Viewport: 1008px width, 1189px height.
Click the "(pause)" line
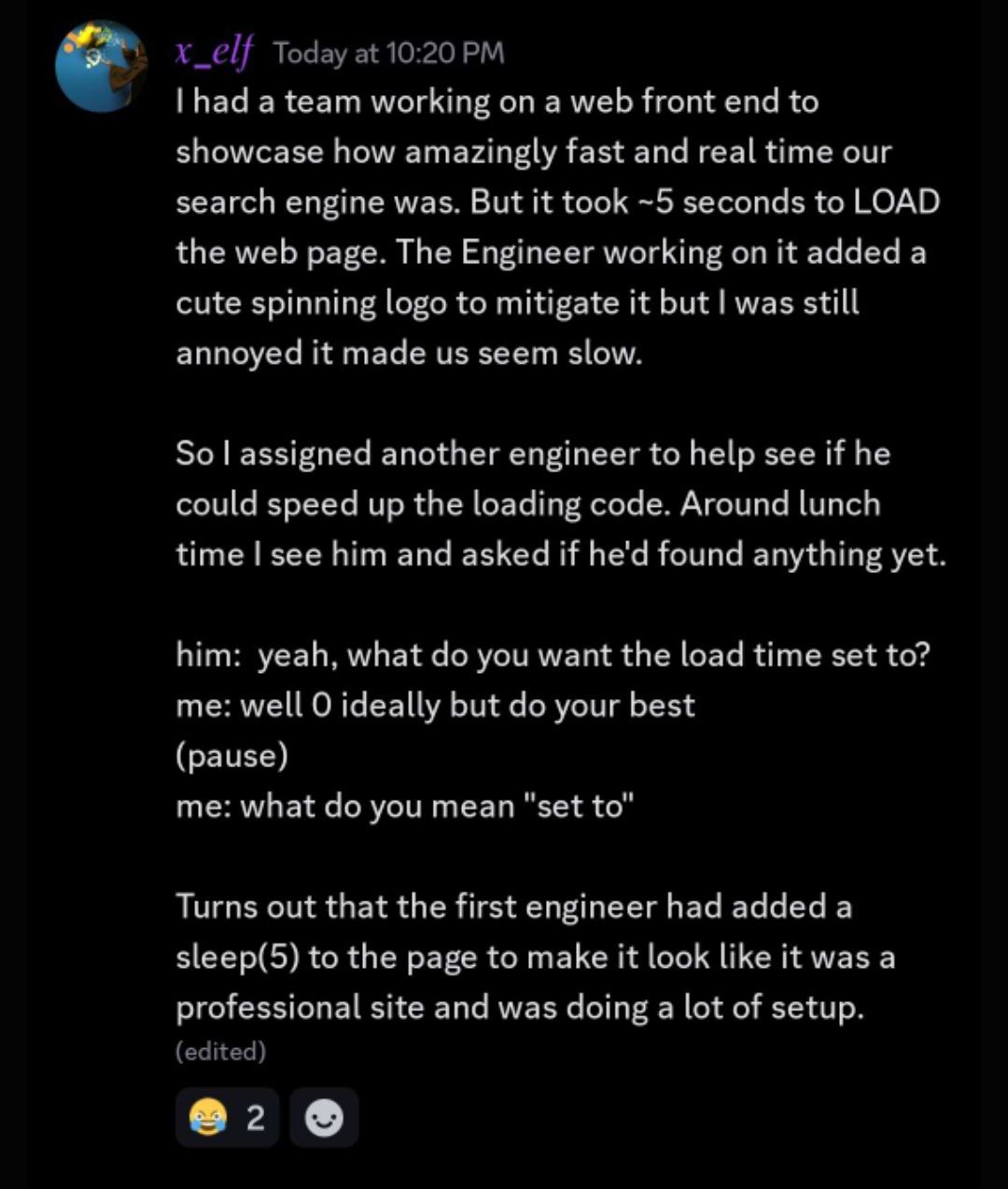click(x=231, y=755)
